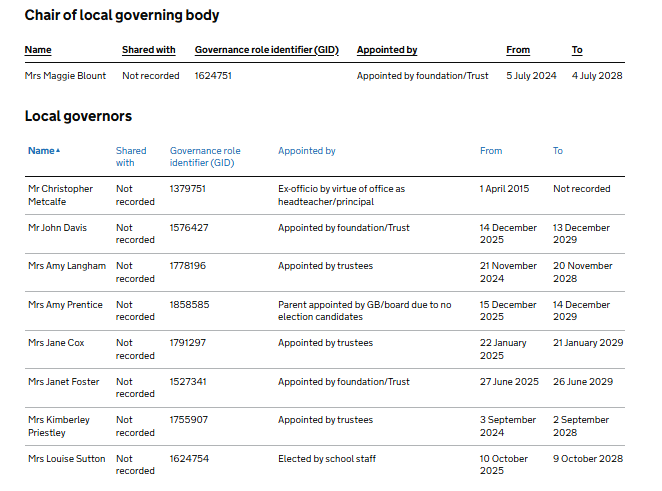
Task: Click Elected by school staff text
Action: [326, 459]
